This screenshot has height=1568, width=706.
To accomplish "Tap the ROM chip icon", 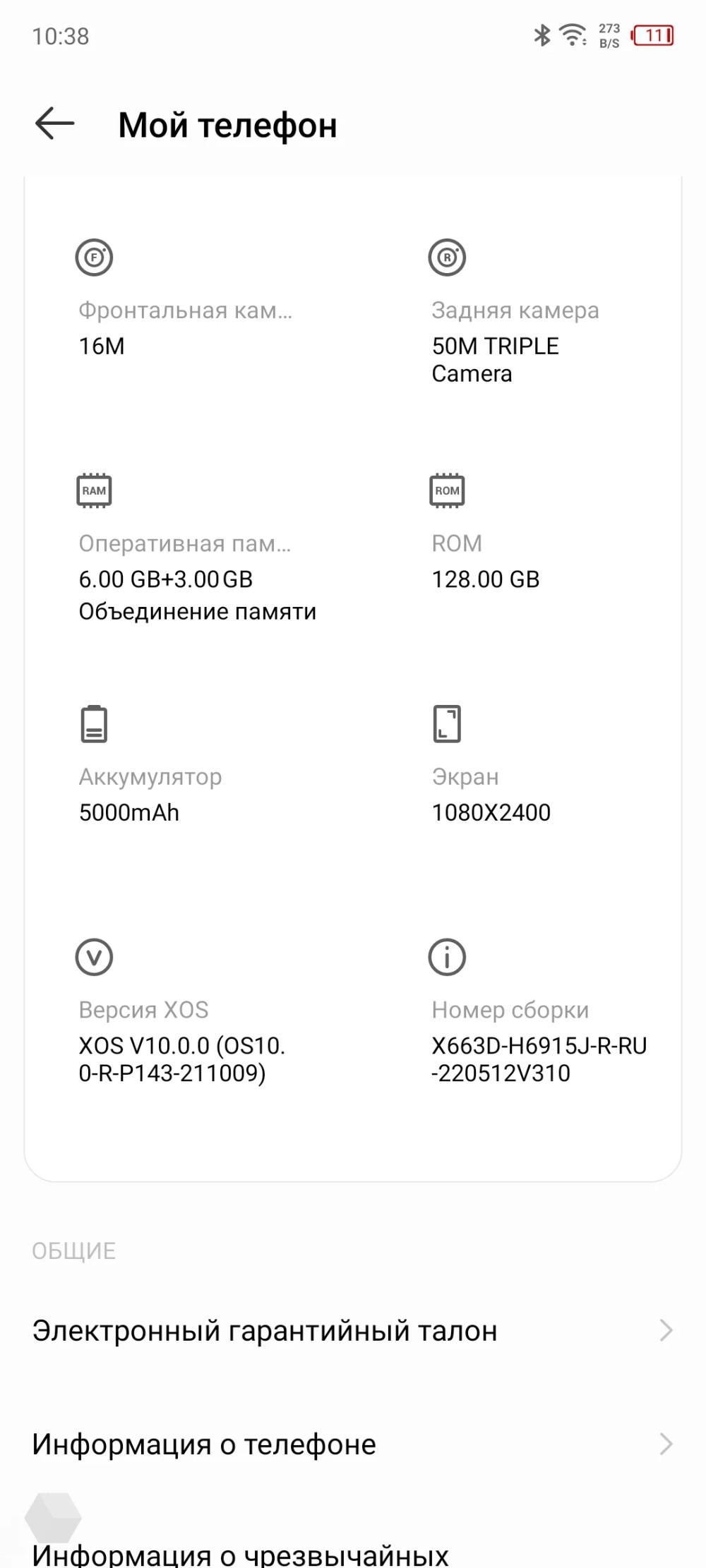I will pos(447,490).
